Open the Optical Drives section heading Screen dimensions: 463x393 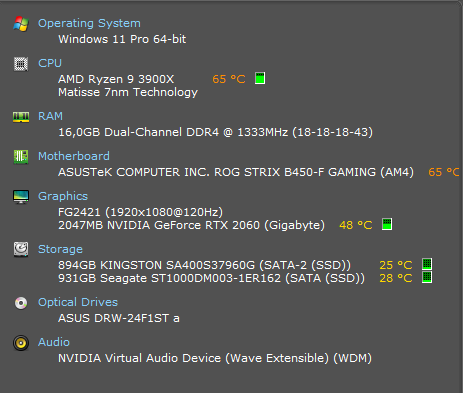tap(78, 302)
